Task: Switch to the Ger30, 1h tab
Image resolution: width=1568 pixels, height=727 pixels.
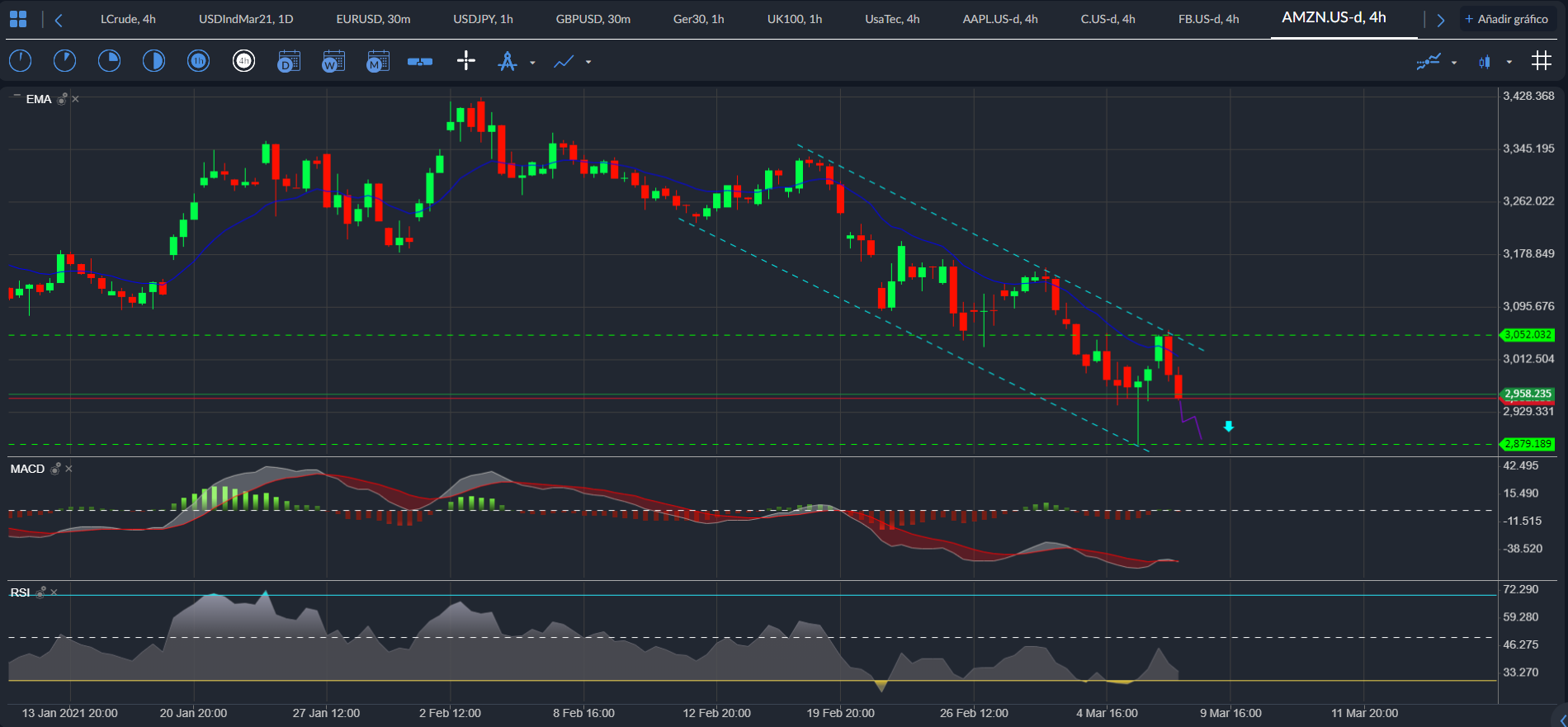Action: [x=698, y=19]
